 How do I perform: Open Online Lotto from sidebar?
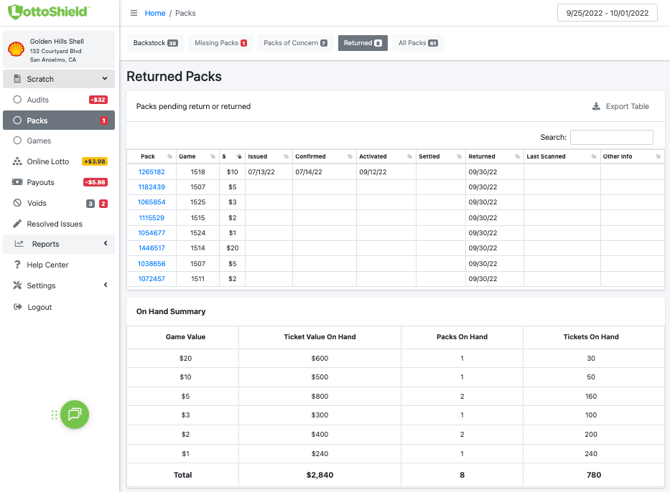[47, 161]
